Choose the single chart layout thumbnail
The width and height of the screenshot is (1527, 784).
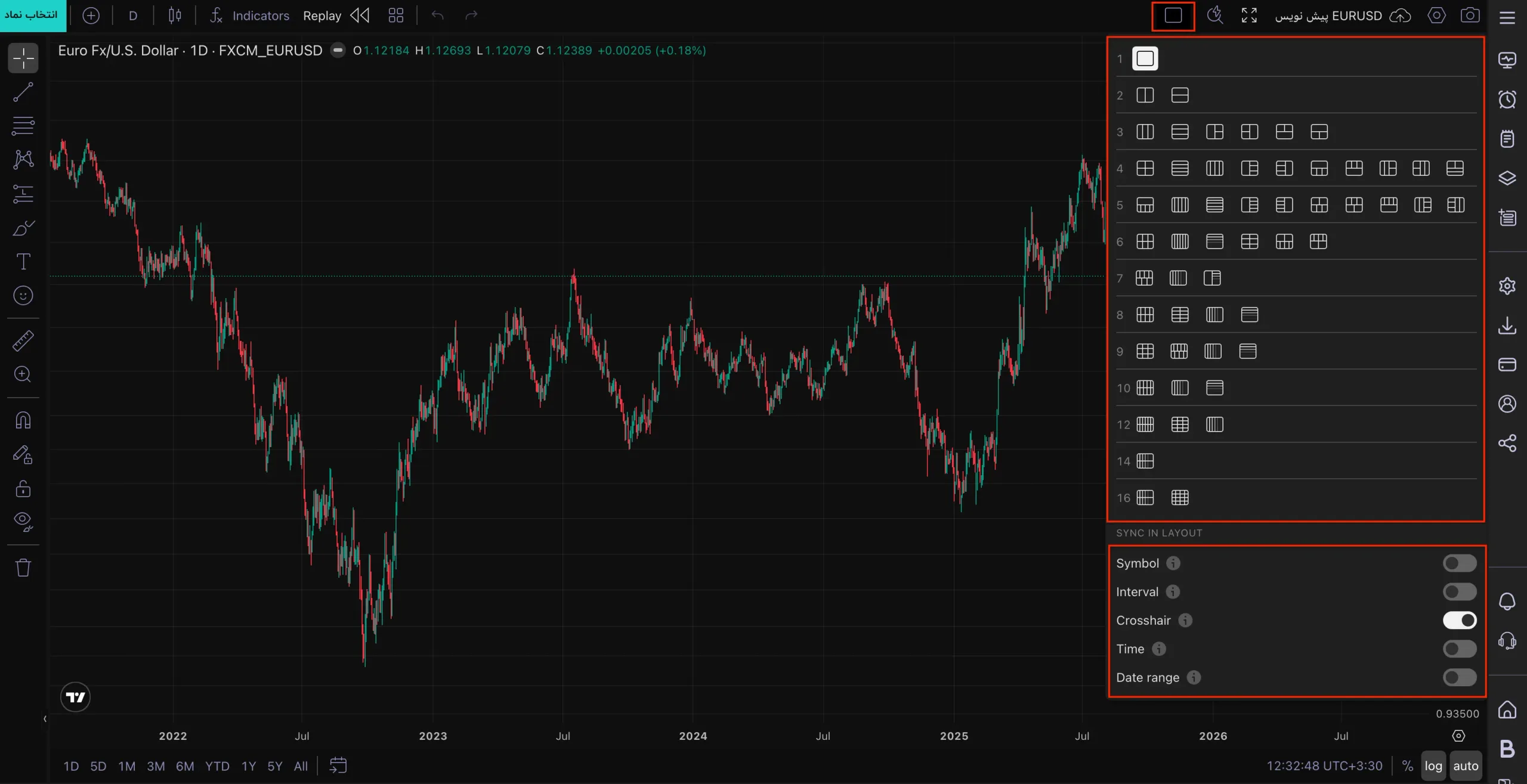[x=1145, y=59]
